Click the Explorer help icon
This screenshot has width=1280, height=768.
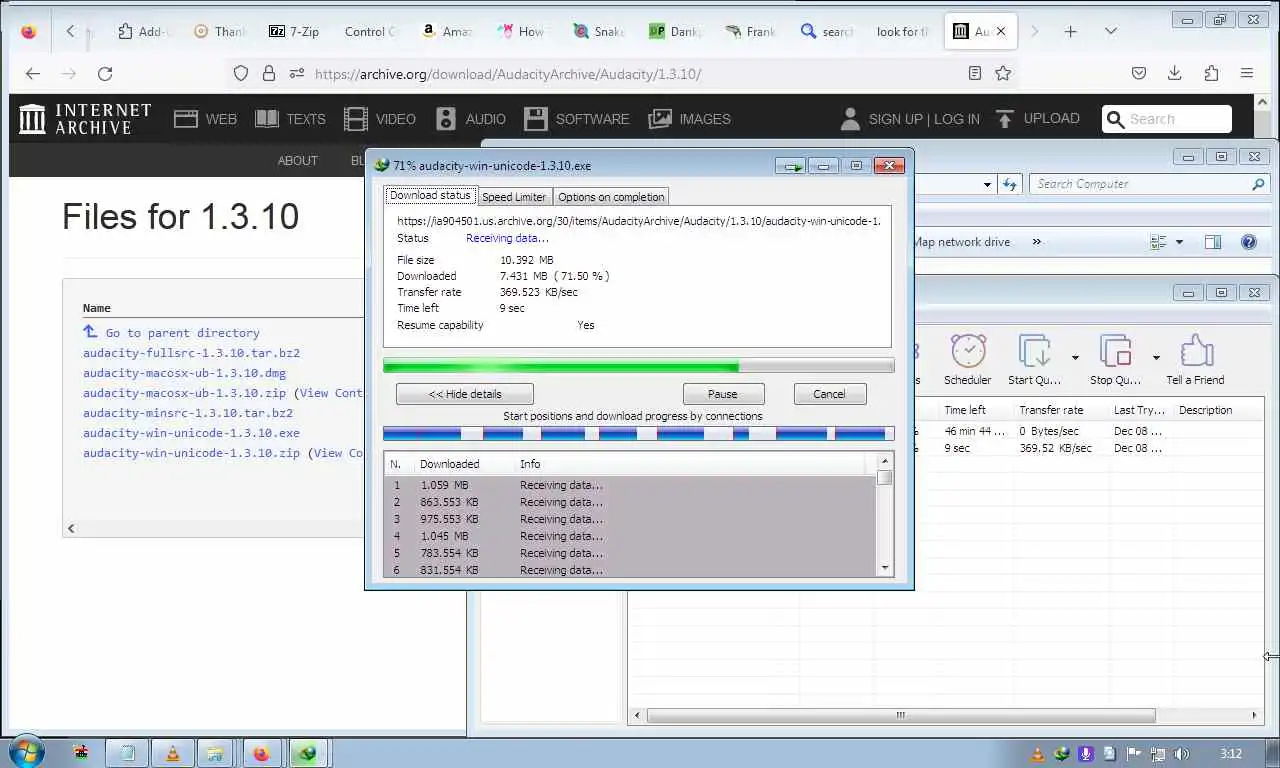pyautogui.click(x=1248, y=242)
